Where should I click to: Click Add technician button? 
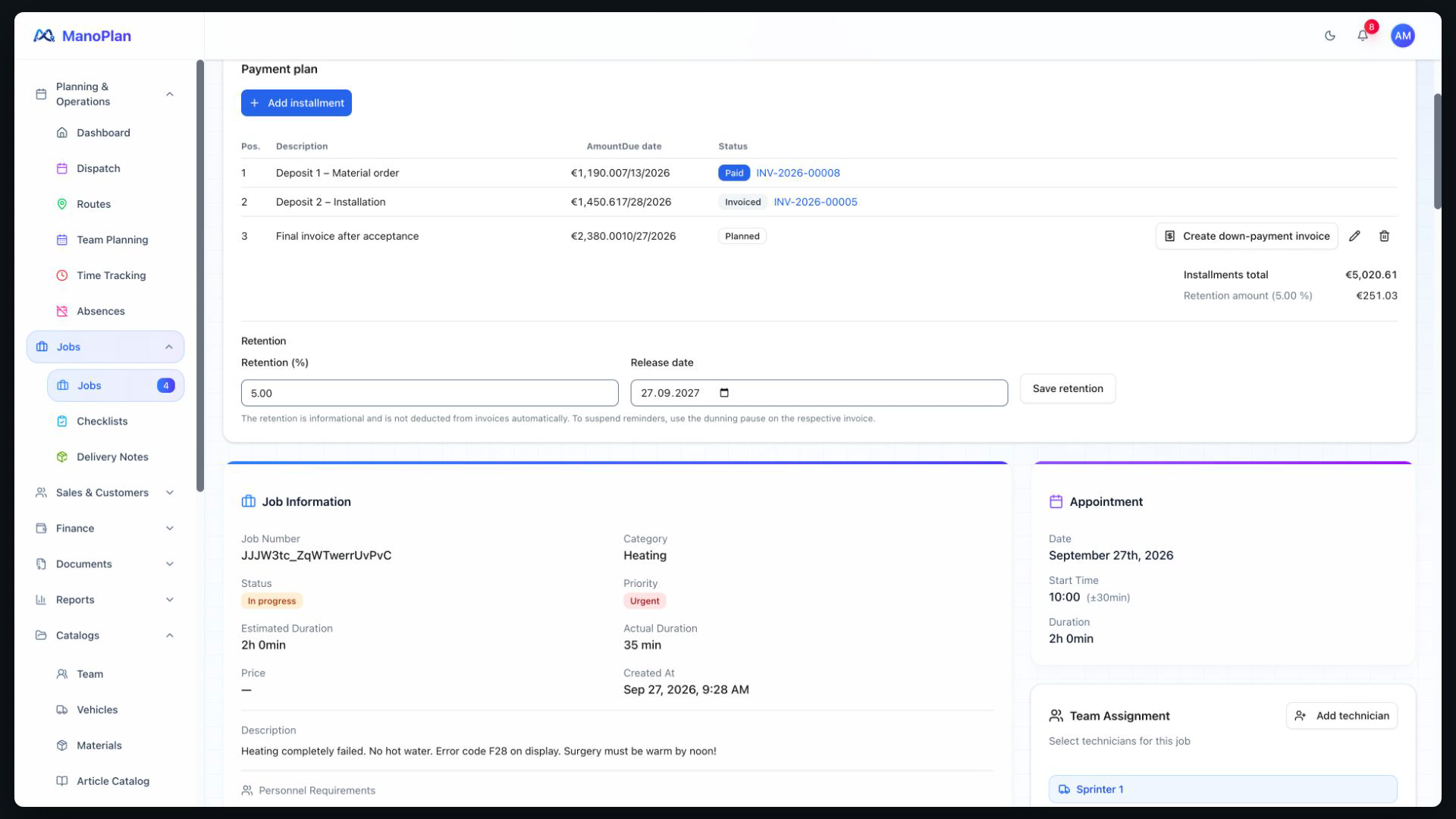click(x=1341, y=716)
